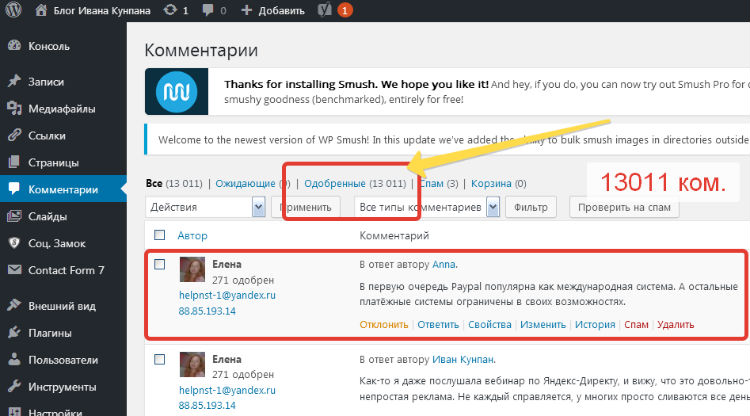Click Елена's avatar in the Иван Кунпан reply row
Viewport: 750px width, 416px height.
point(192,364)
